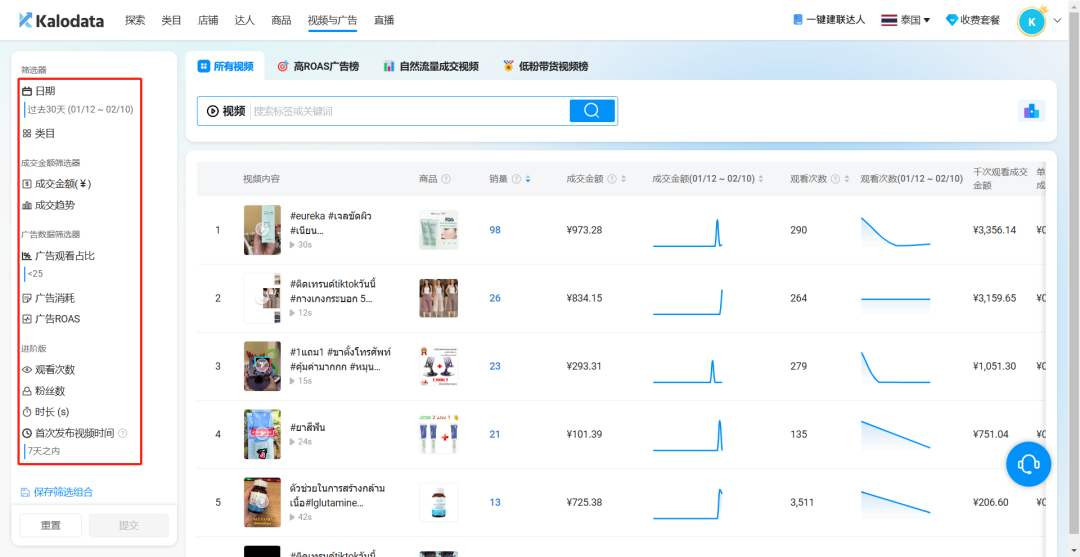Expand the account menu chevron
The image size is (1080, 557).
(x=1057, y=21)
